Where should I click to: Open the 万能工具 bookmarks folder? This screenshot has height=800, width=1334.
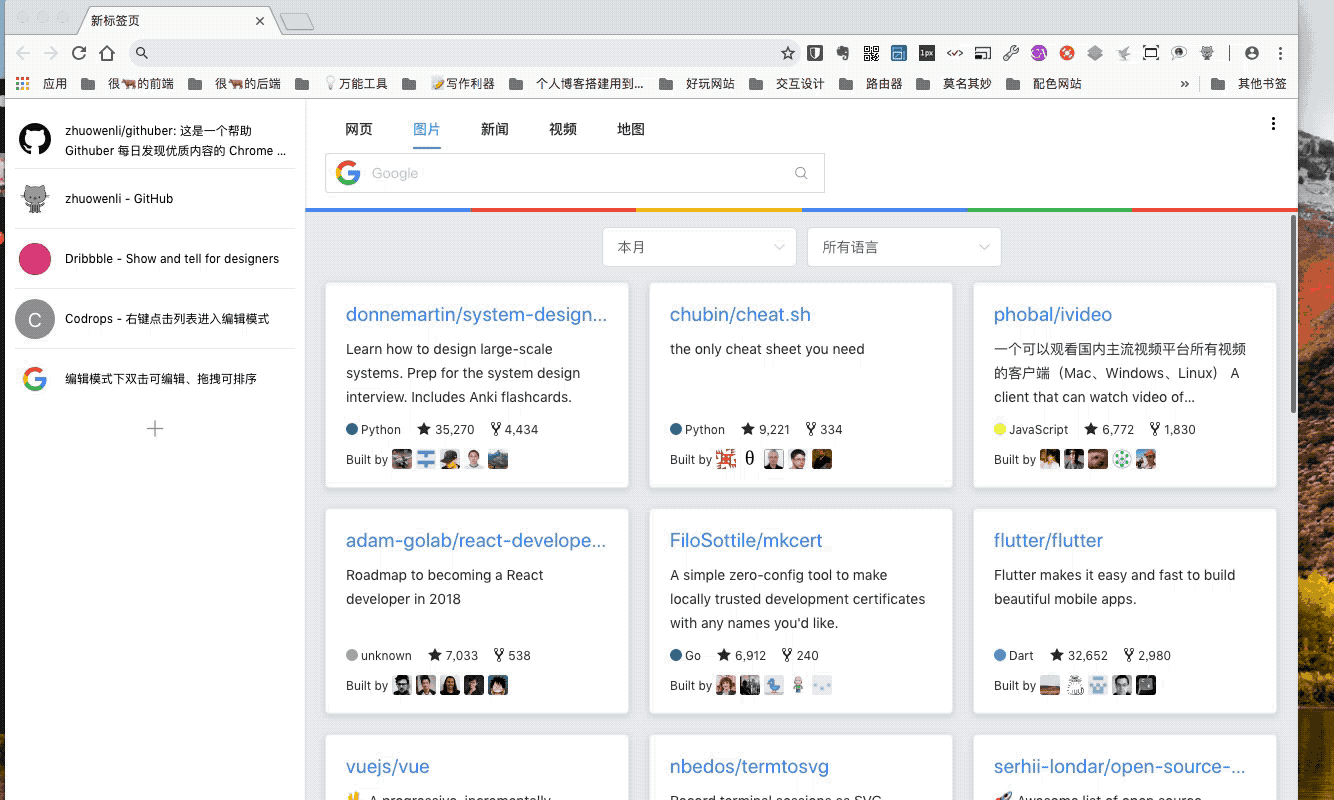click(x=341, y=84)
